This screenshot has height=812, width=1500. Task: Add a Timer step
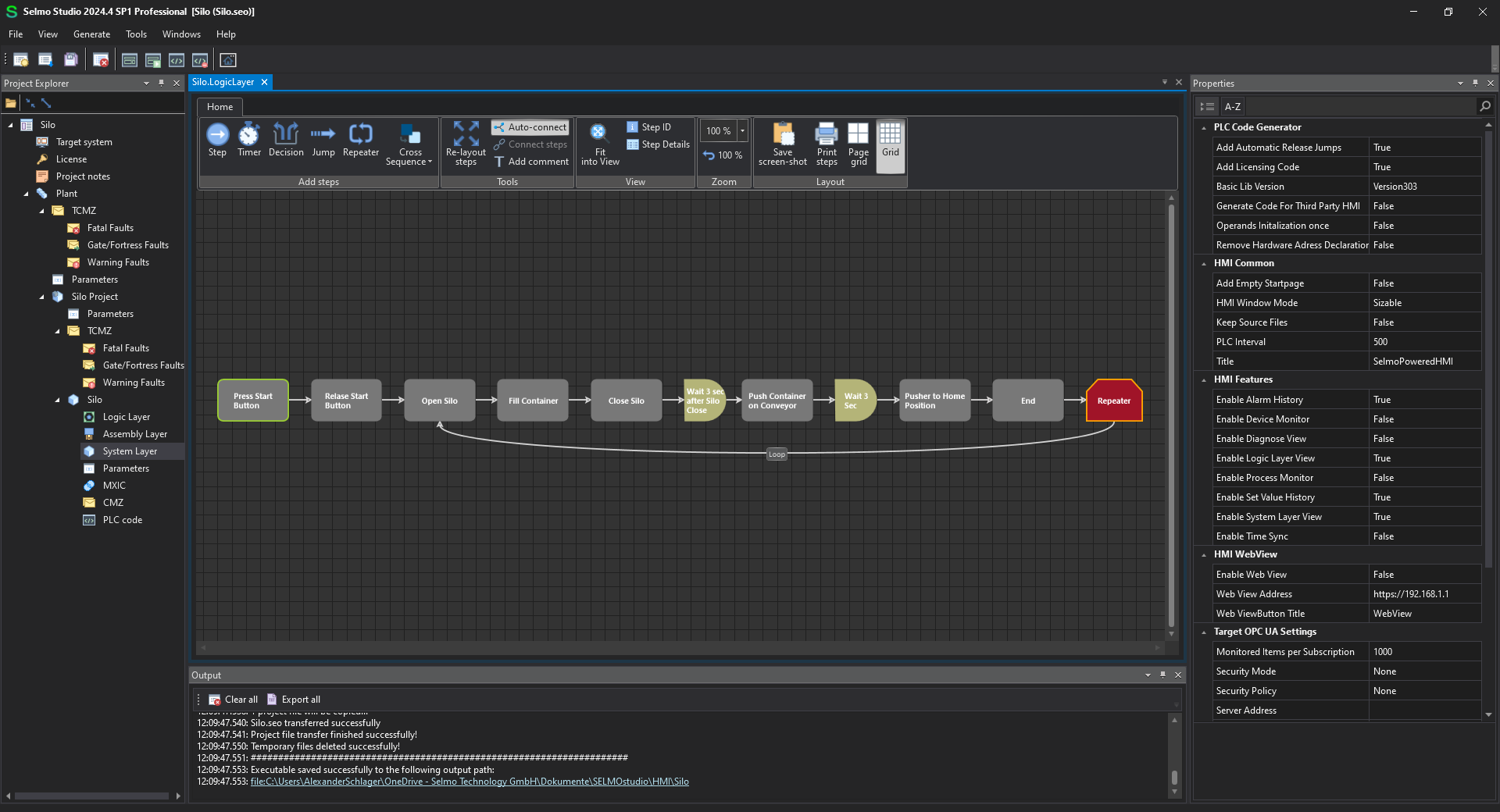pos(249,141)
